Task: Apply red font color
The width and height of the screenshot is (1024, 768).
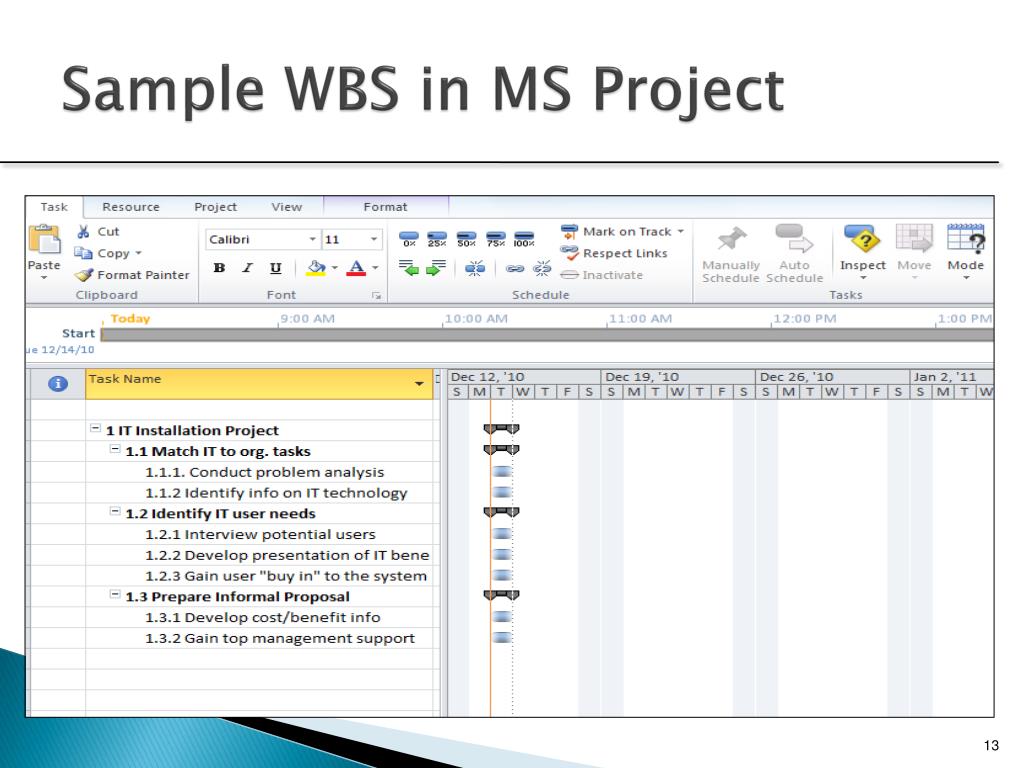Action: click(356, 268)
